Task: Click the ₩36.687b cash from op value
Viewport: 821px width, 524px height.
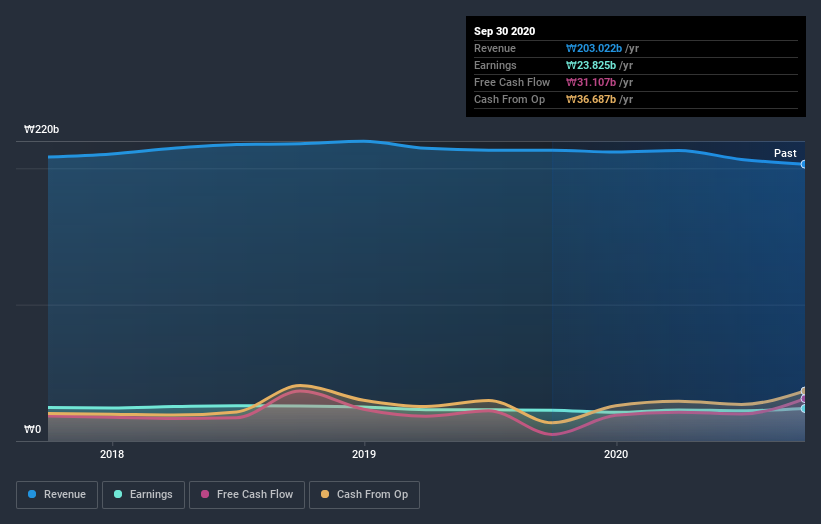Action: point(591,99)
